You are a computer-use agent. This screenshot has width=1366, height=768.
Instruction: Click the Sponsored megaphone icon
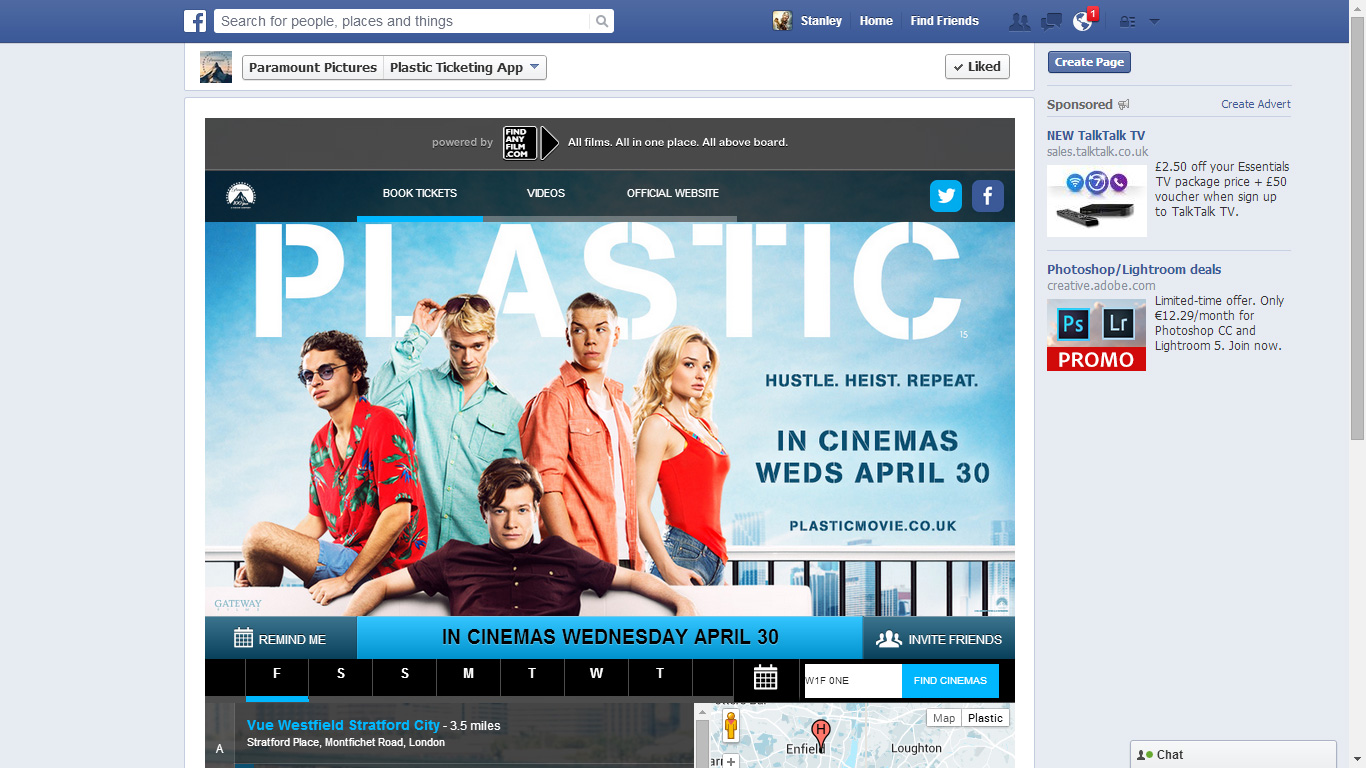(1123, 104)
